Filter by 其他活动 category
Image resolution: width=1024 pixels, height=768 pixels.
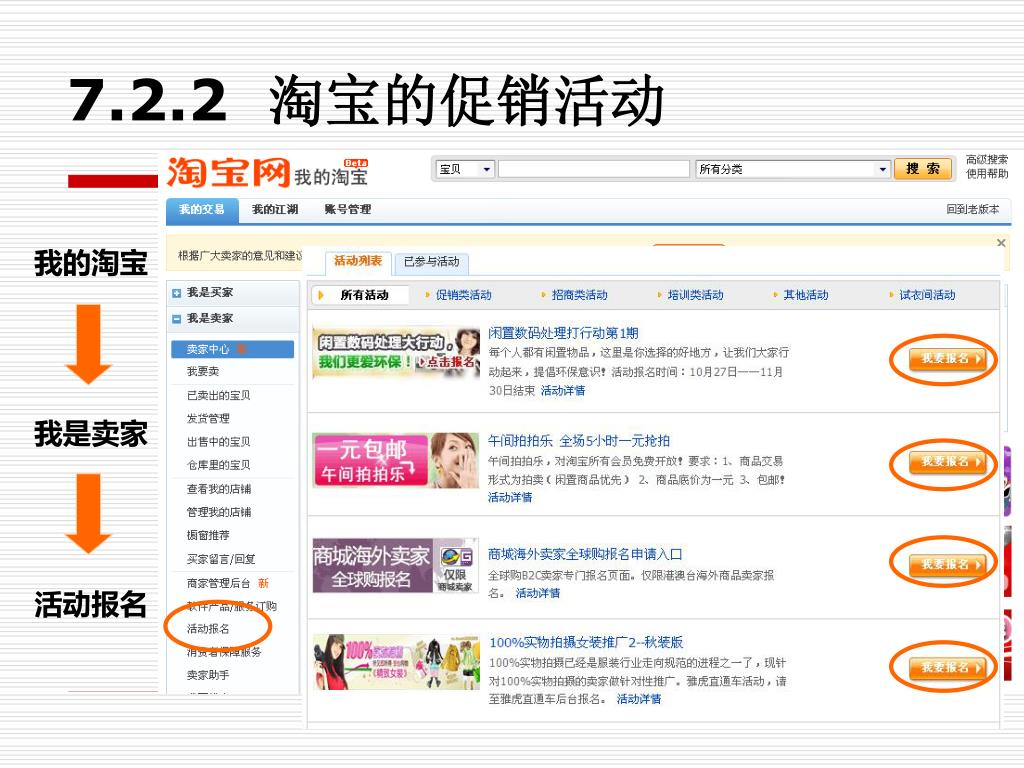(x=806, y=295)
